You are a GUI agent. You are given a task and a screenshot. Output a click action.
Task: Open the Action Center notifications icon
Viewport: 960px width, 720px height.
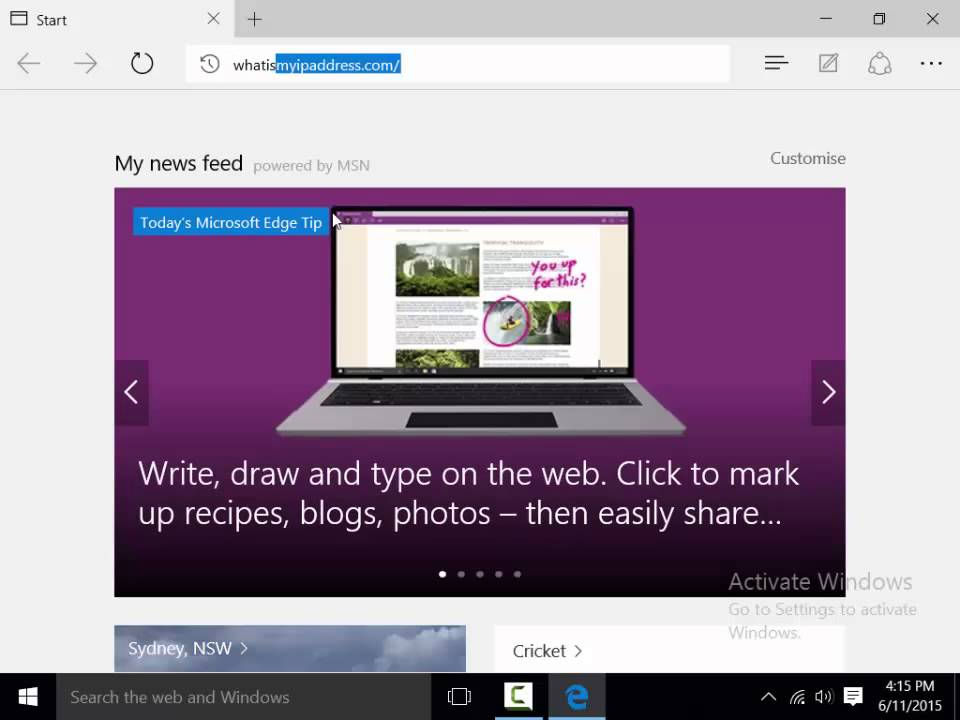tap(853, 697)
